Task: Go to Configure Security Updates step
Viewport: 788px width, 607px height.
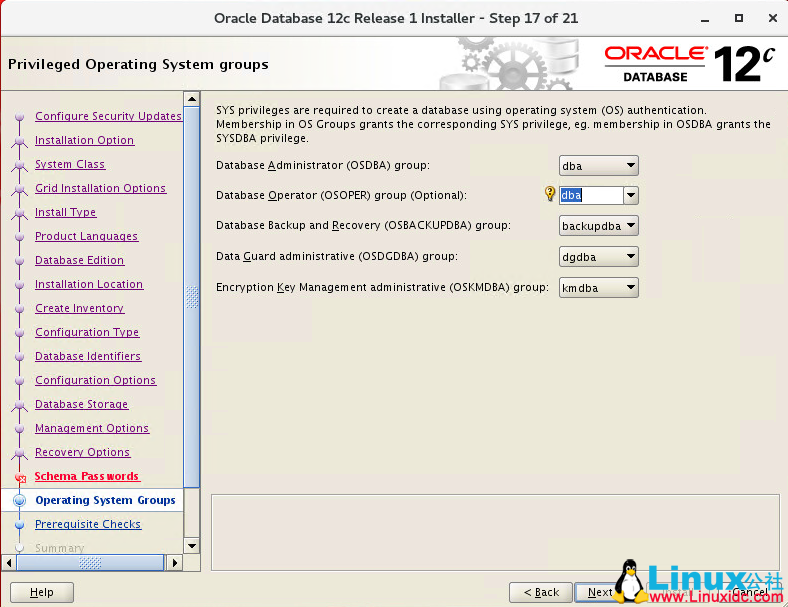Action: pos(108,116)
